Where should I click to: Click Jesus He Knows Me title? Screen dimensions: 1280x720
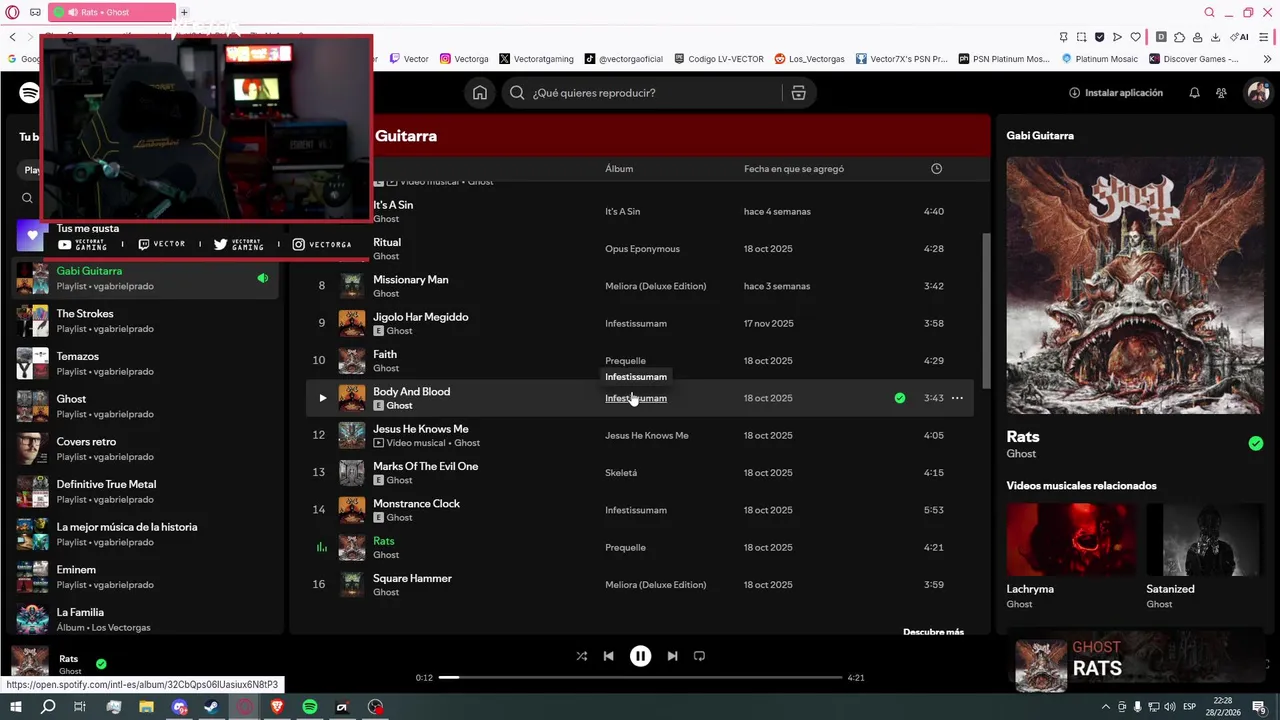(420, 429)
